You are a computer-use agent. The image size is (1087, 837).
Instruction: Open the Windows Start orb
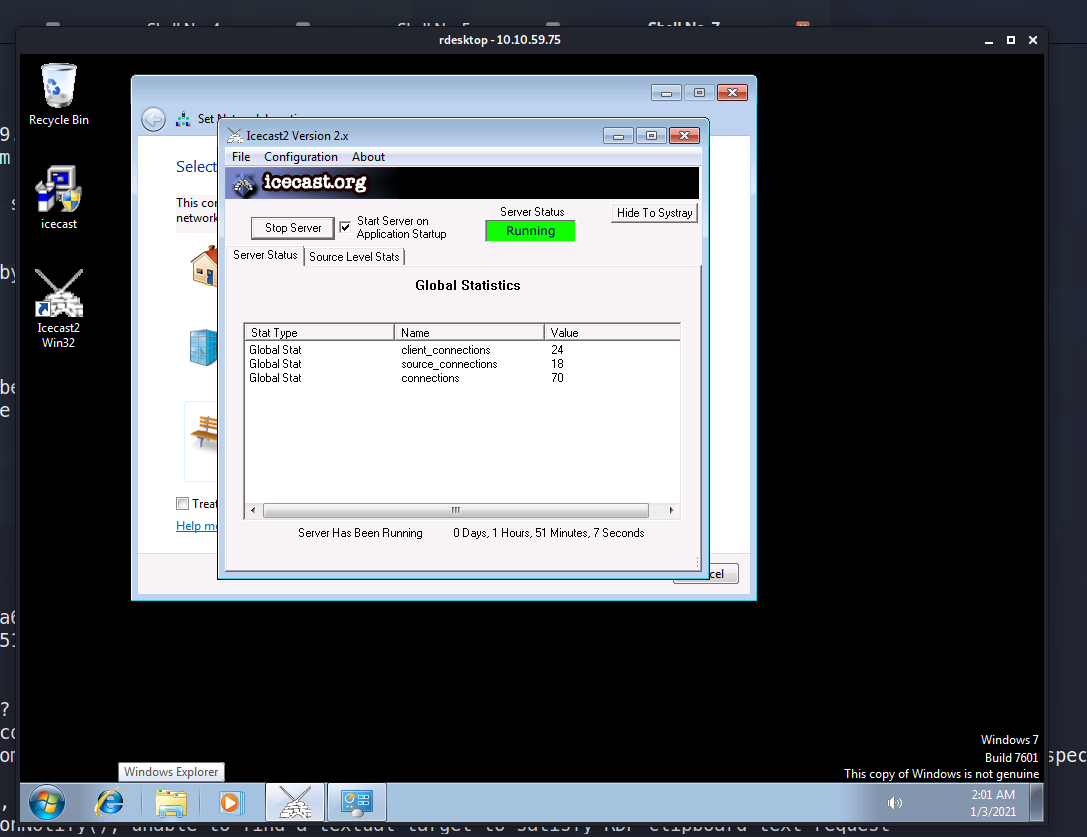click(x=46, y=803)
